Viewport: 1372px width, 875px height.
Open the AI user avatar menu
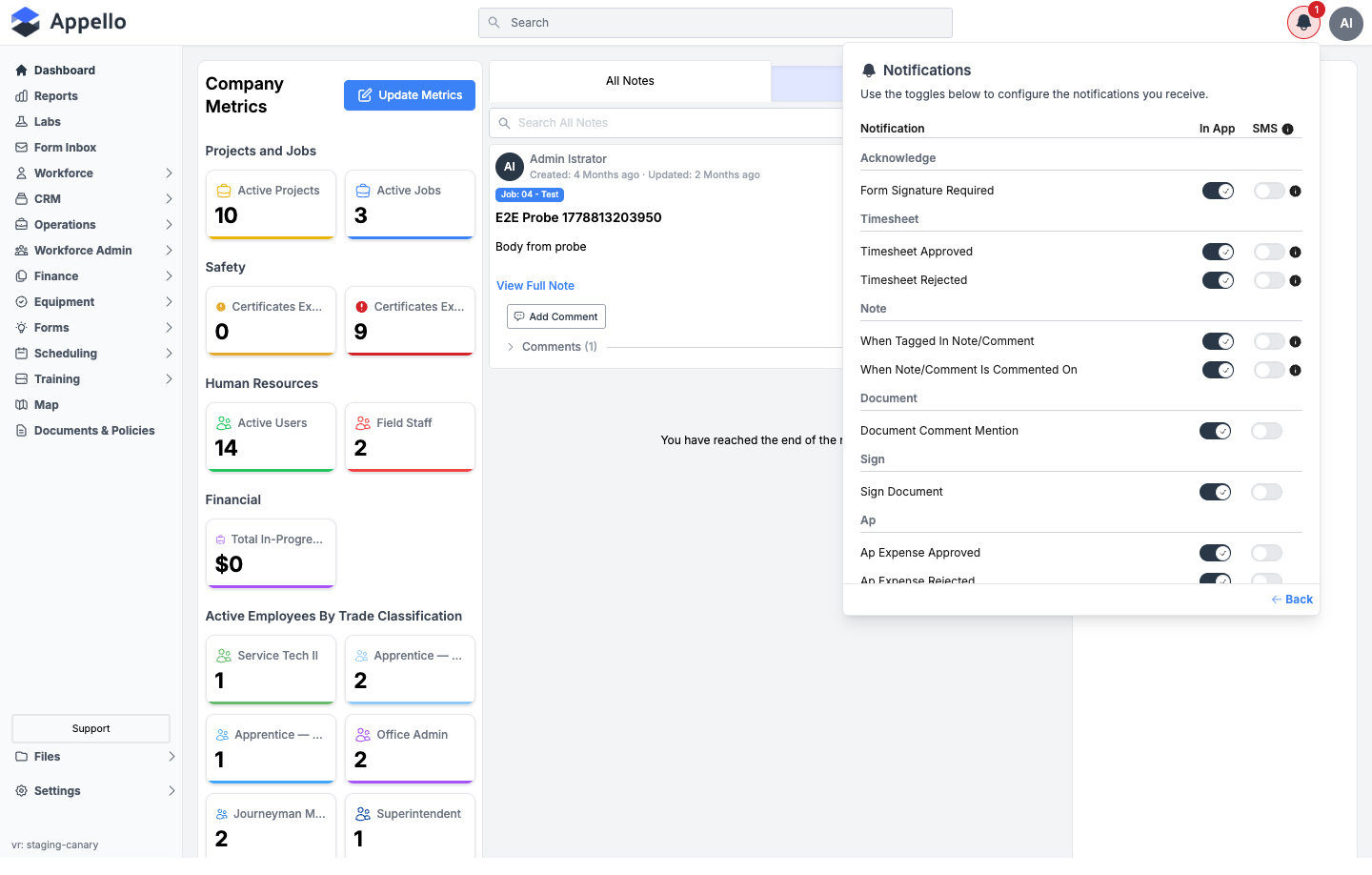point(1346,23)
